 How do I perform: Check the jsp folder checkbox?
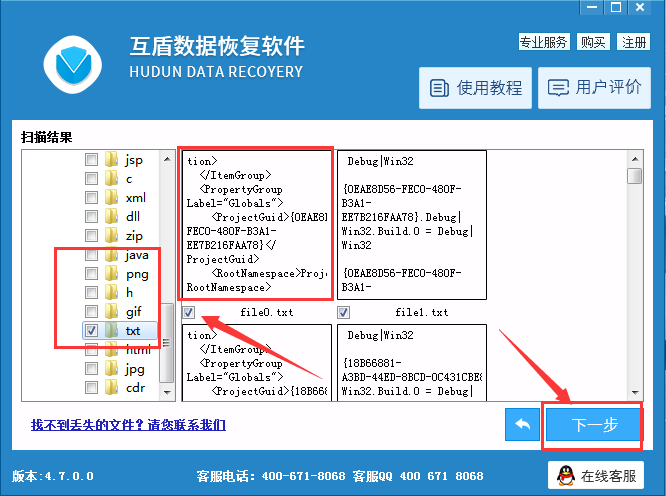click(91, 160)
